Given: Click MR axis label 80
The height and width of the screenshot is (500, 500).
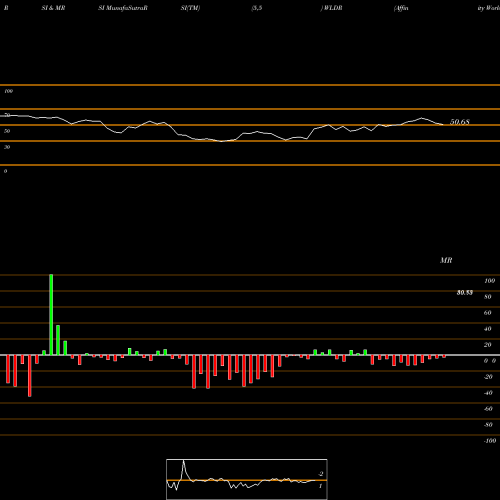Looking at the screenshot, I should pos(487,297).
